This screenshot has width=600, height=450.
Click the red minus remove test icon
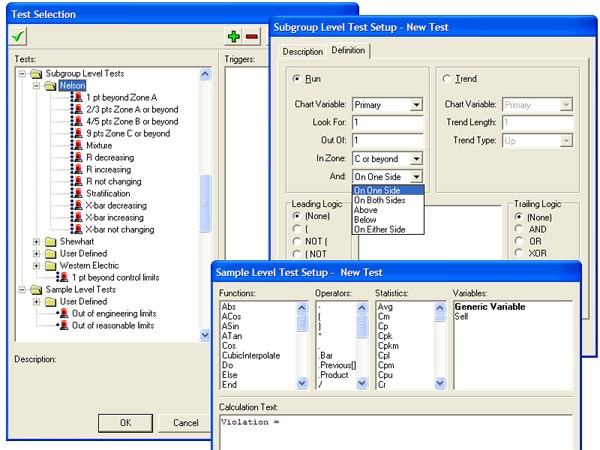pyautogui.click(x=251, y=36)
